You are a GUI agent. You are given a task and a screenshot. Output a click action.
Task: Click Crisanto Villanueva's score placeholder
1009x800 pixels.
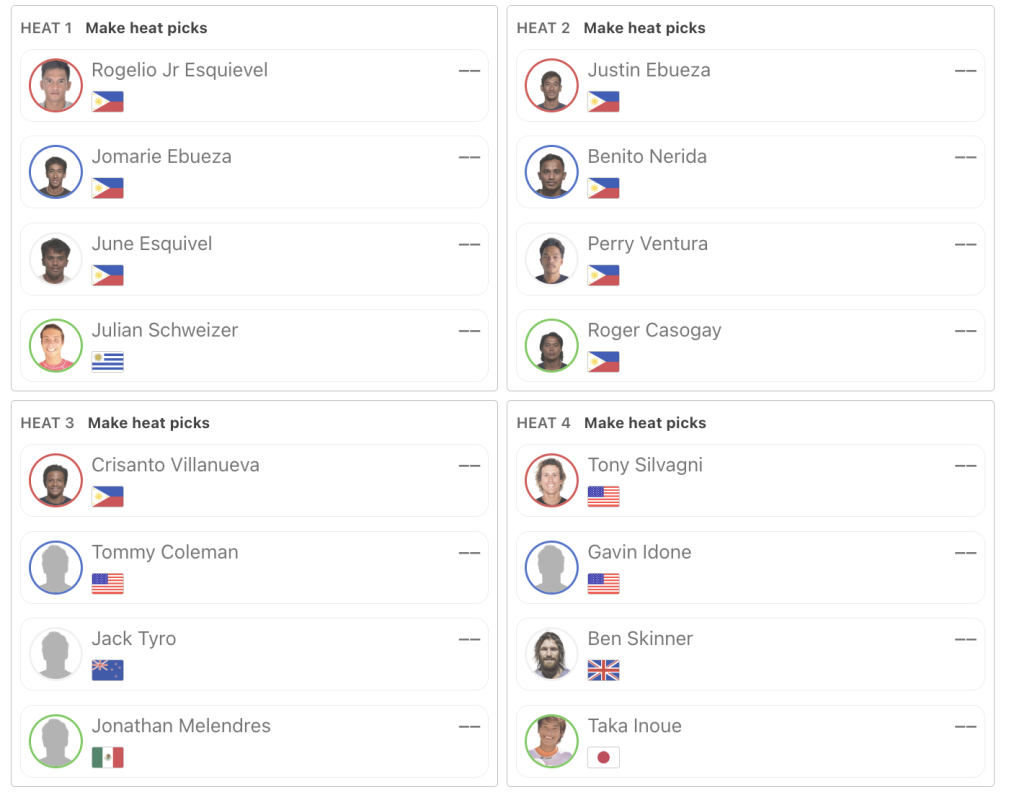(469, 466)
